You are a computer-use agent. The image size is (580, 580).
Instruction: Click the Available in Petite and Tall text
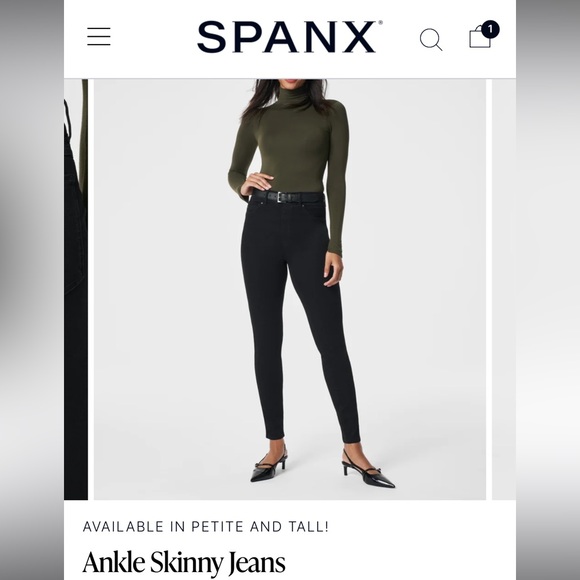pyautogui.click(x=206, y=526)
